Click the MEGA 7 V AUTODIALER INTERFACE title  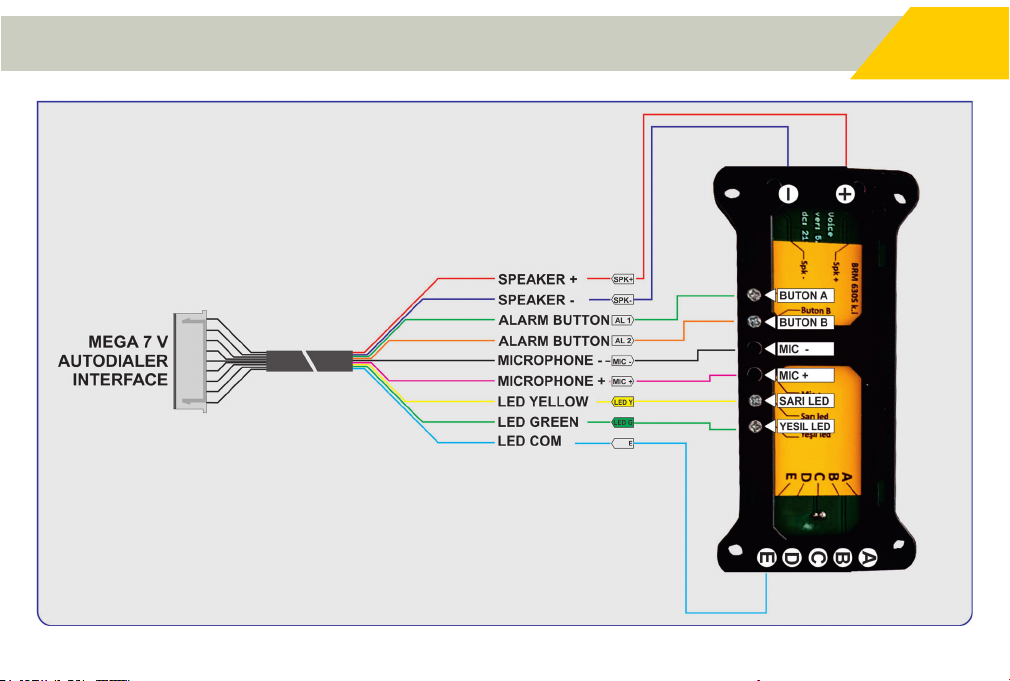coord(113,361)
